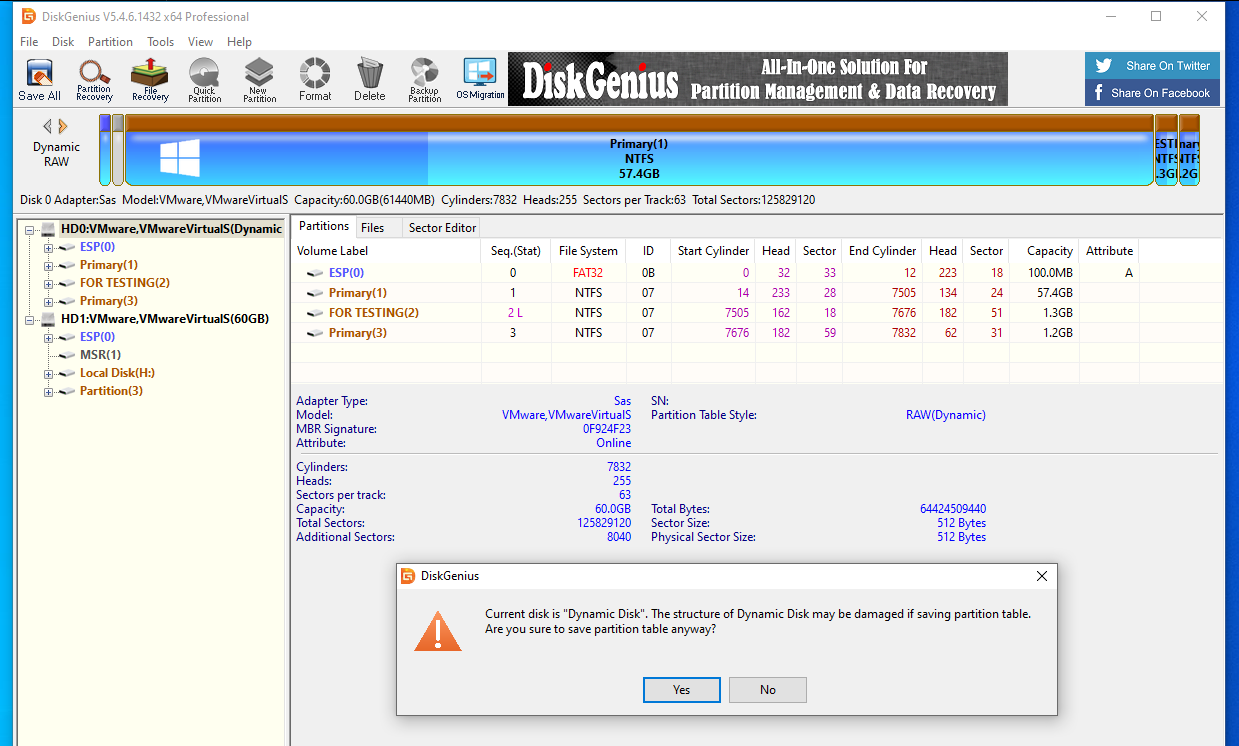Click the disk icon beside Primary(1) in table
The height and width of the screenshot is (746, 1239).
tap(315, 293)
